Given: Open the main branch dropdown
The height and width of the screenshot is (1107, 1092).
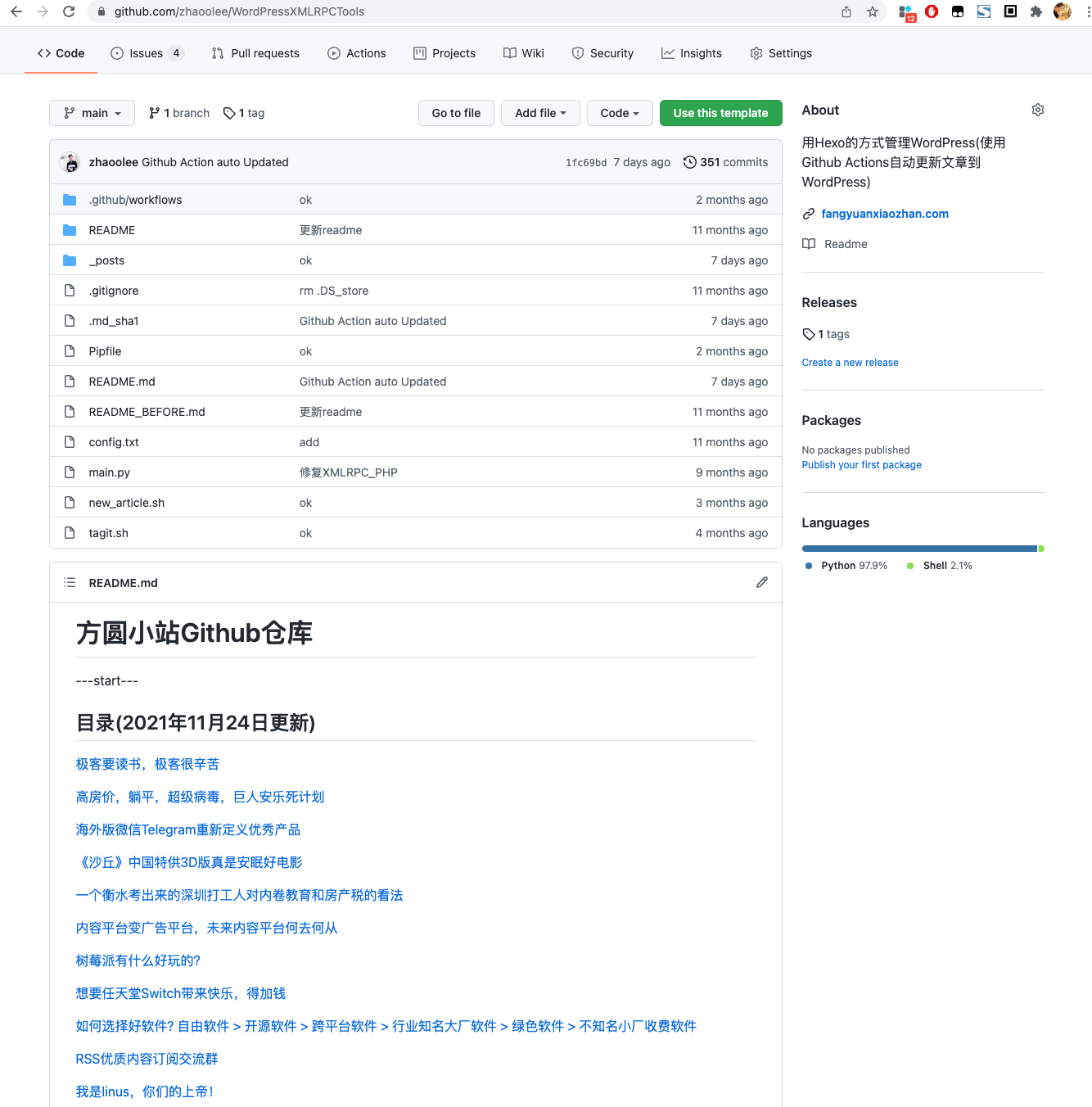Looking at the screenshot, I should [x=92, y=113].
